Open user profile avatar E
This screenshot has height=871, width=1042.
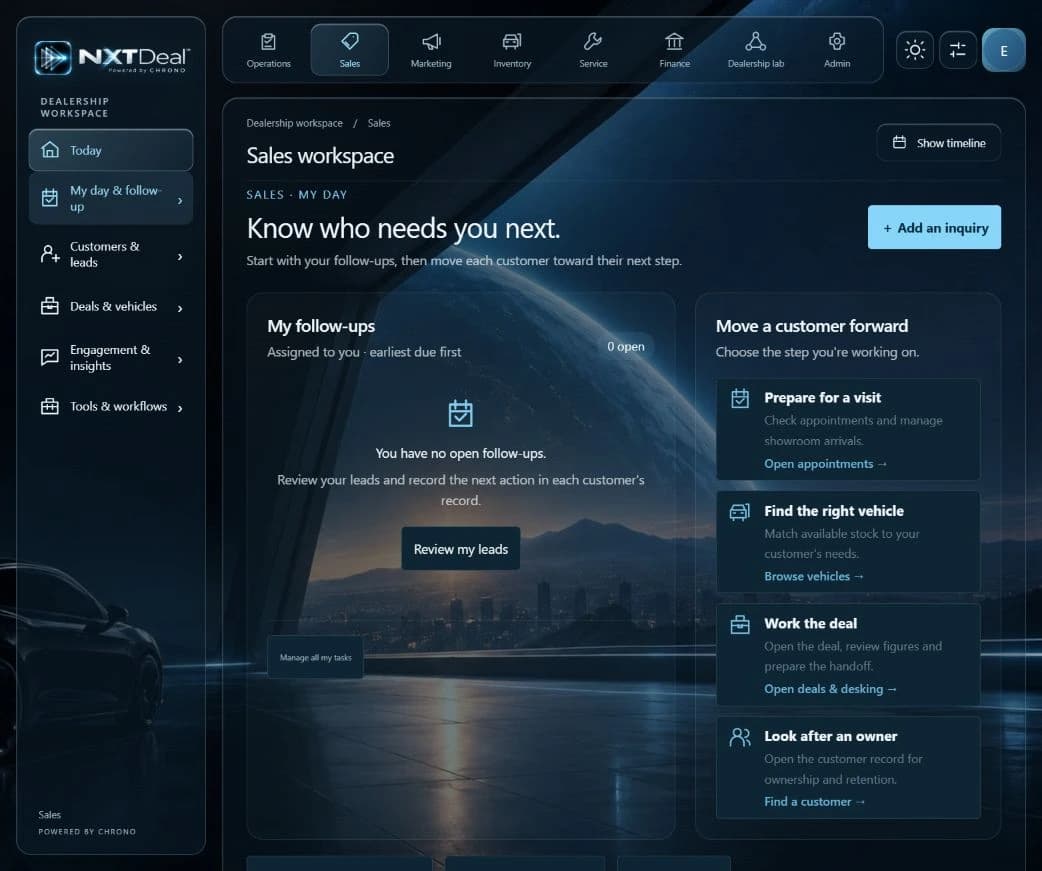coord(1003,50)
